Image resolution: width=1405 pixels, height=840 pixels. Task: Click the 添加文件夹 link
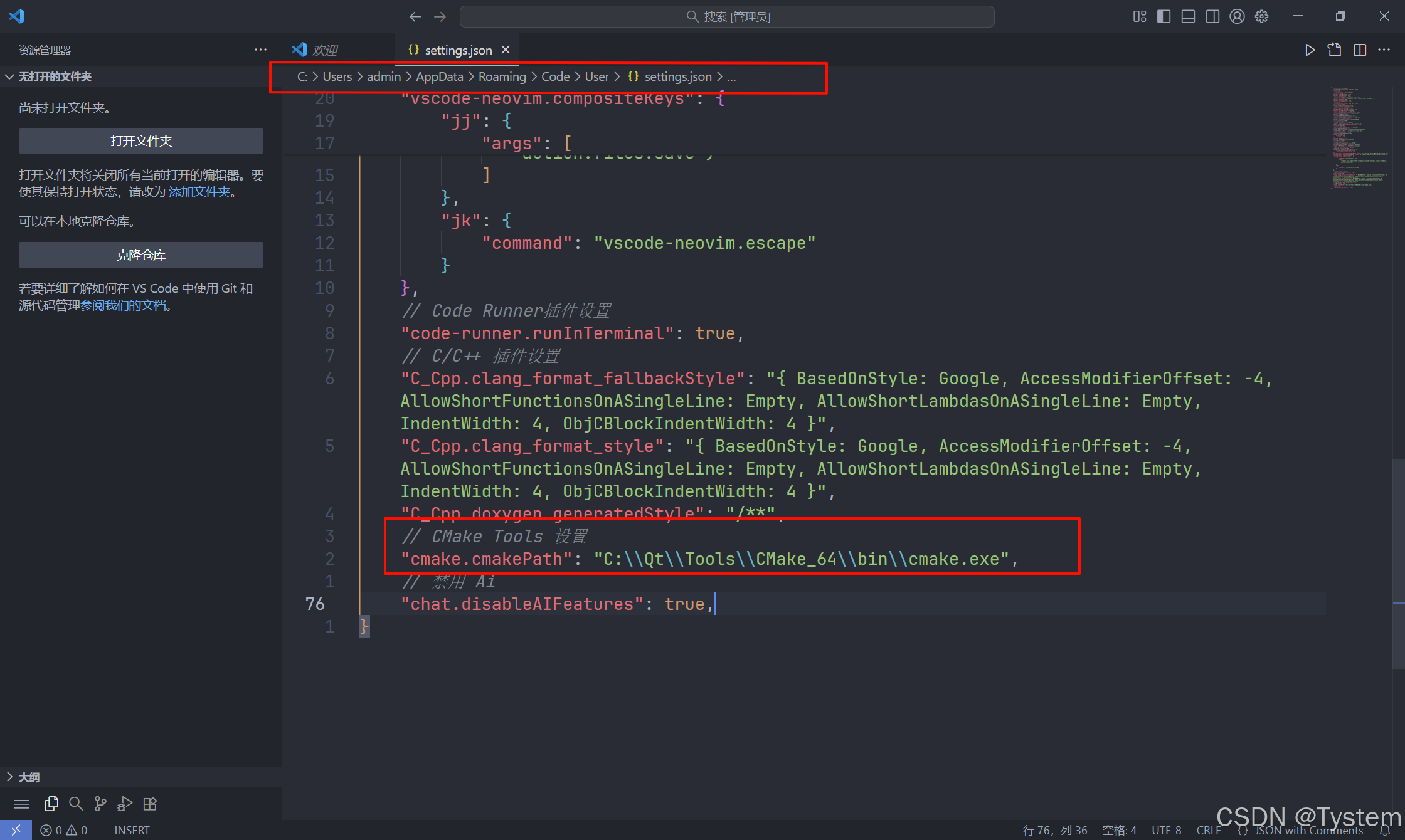point(199,192)
